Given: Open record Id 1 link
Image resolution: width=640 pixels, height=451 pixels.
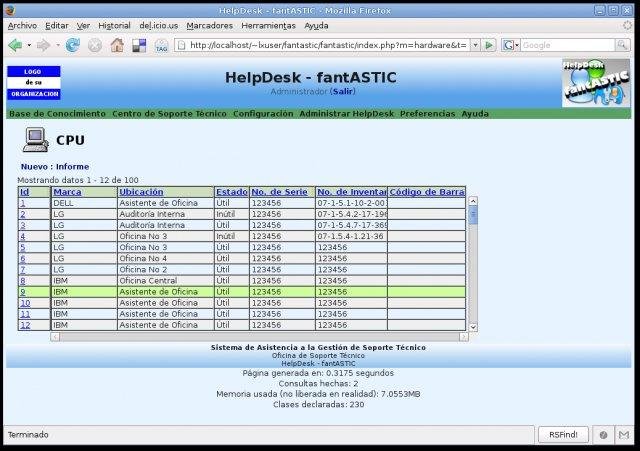Looking at the screenshot, I should point(23,203).
